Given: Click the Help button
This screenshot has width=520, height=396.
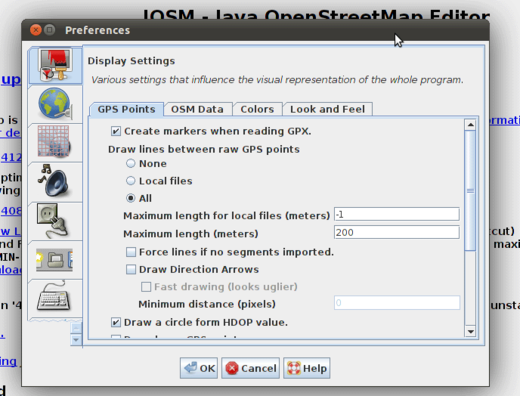Looking at the screenshot, I should [x=307, y=368].
